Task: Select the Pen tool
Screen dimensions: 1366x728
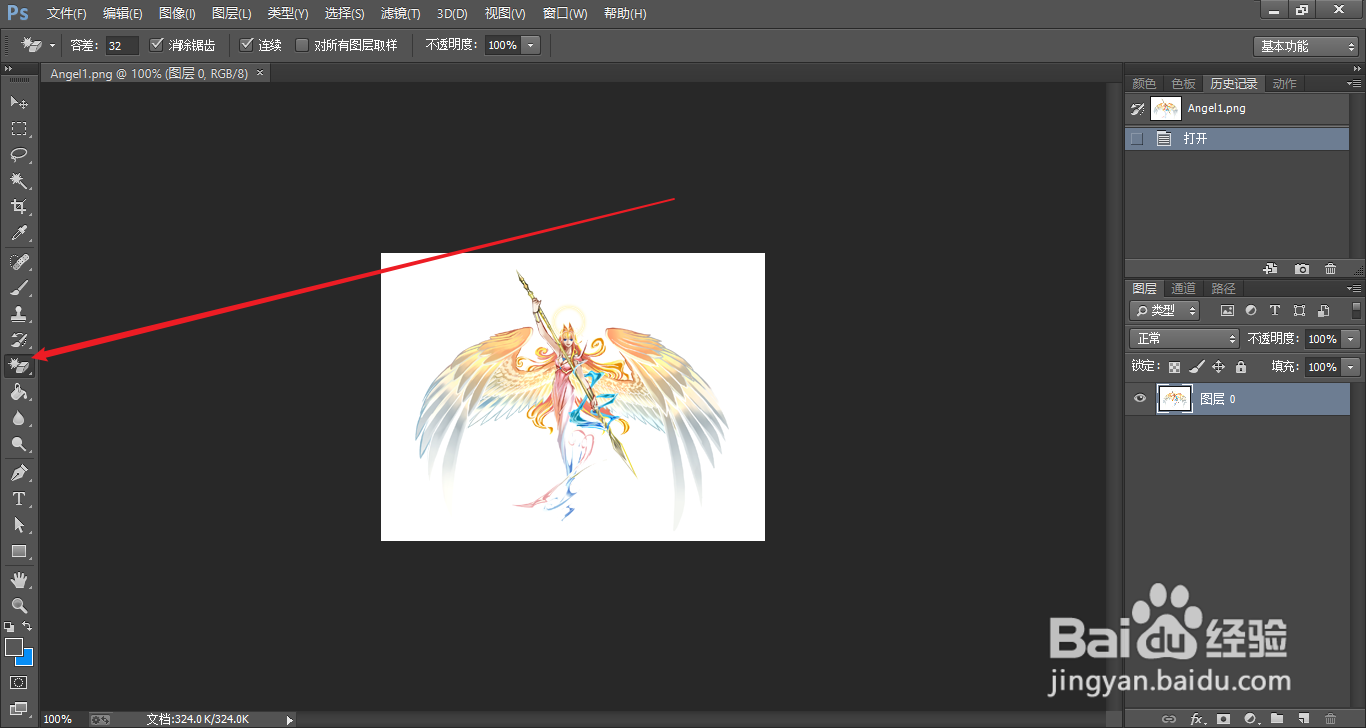Action: (x=19, y=473)
